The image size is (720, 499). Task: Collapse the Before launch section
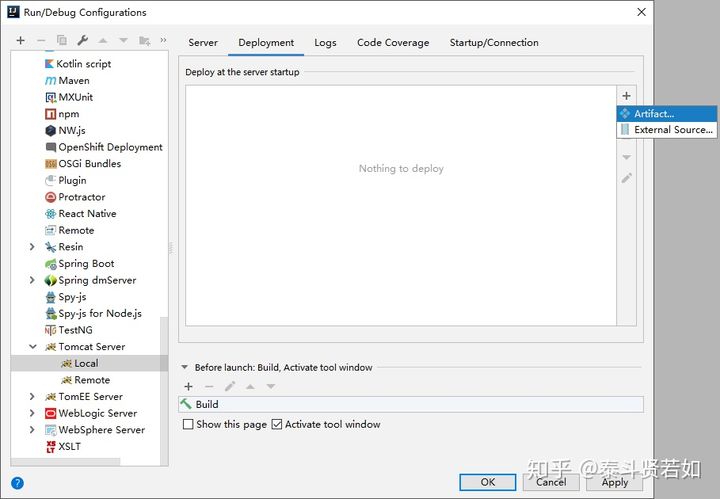click(x=185, y=367)
